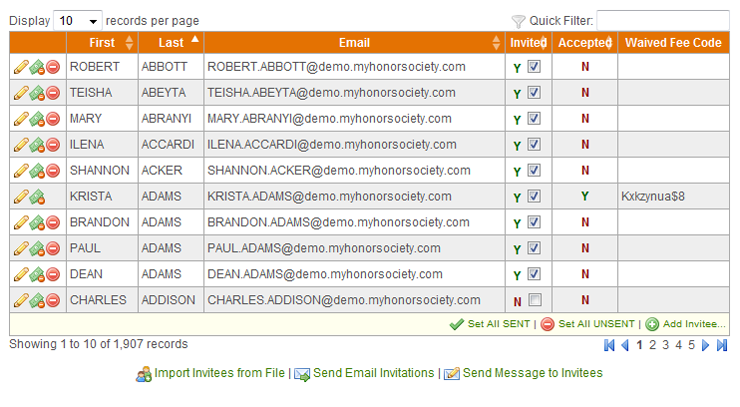The height and width of the screenshot is (407, 740).
Task: Go to page 5 of records
Action: click(691, 345)
